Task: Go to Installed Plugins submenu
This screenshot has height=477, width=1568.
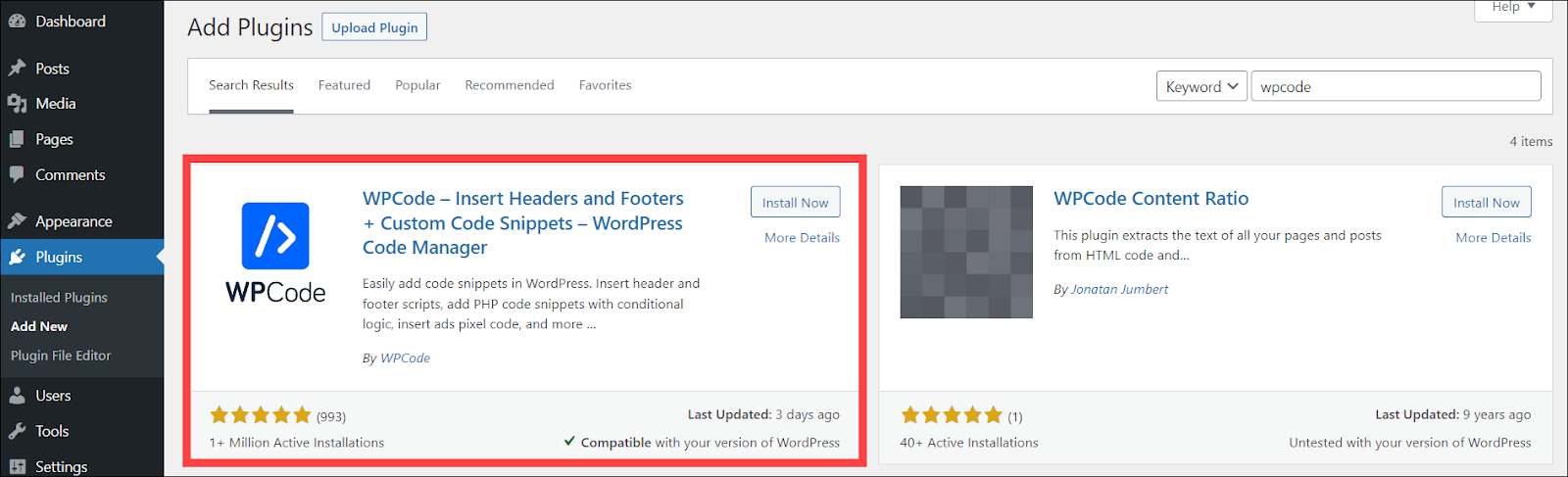Action: point(59,297)
